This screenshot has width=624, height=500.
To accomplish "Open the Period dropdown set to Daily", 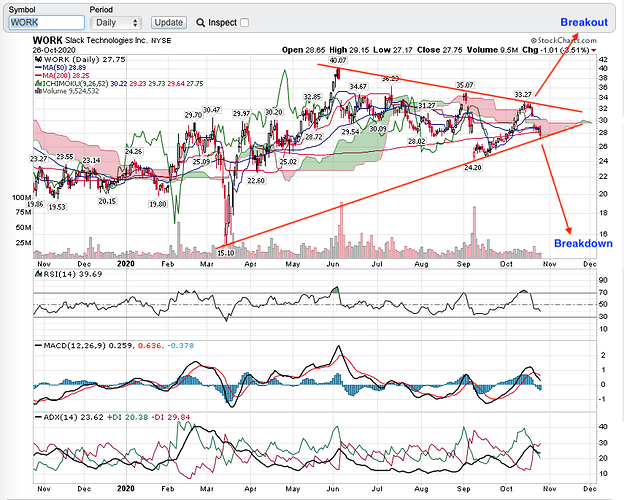I will (x=116, y=23).
